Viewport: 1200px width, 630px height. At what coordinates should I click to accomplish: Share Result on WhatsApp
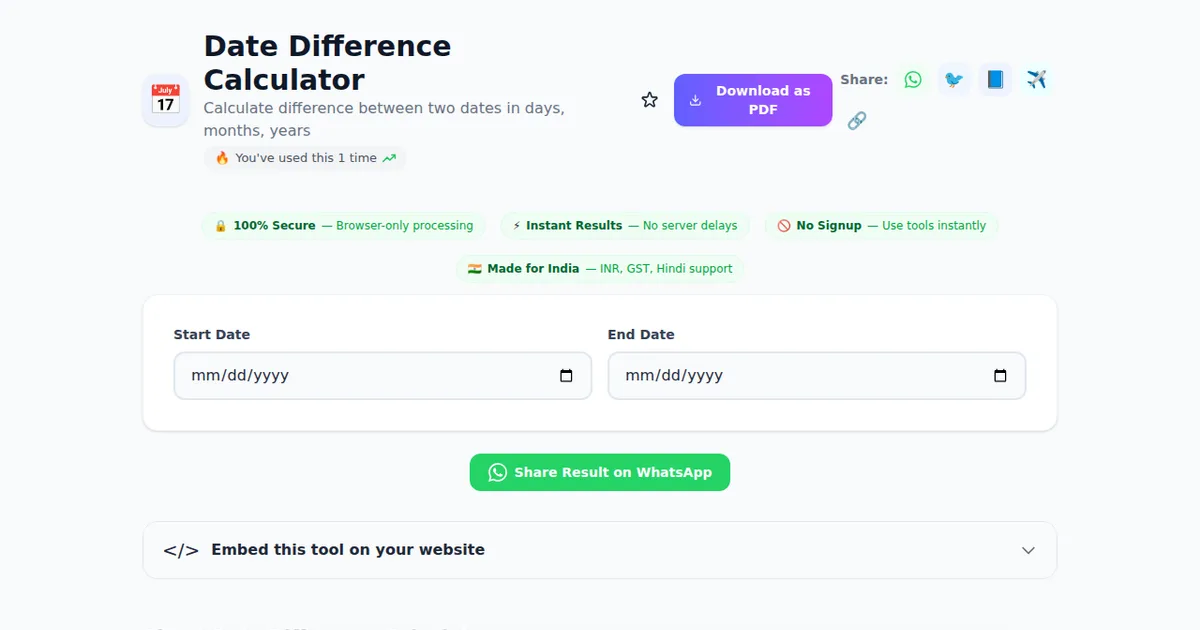click(599, 472)
